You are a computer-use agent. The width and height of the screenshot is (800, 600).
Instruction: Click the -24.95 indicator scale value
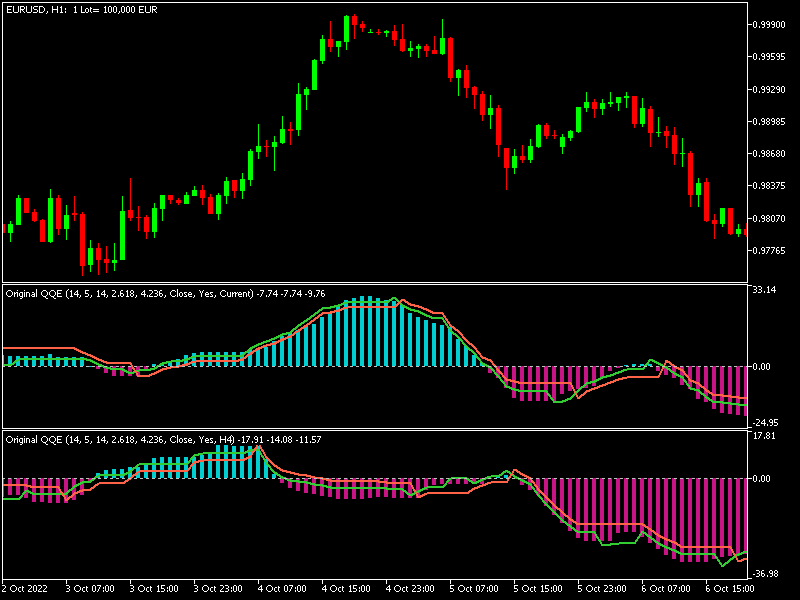pyautogui.click(x=766, y=422)
